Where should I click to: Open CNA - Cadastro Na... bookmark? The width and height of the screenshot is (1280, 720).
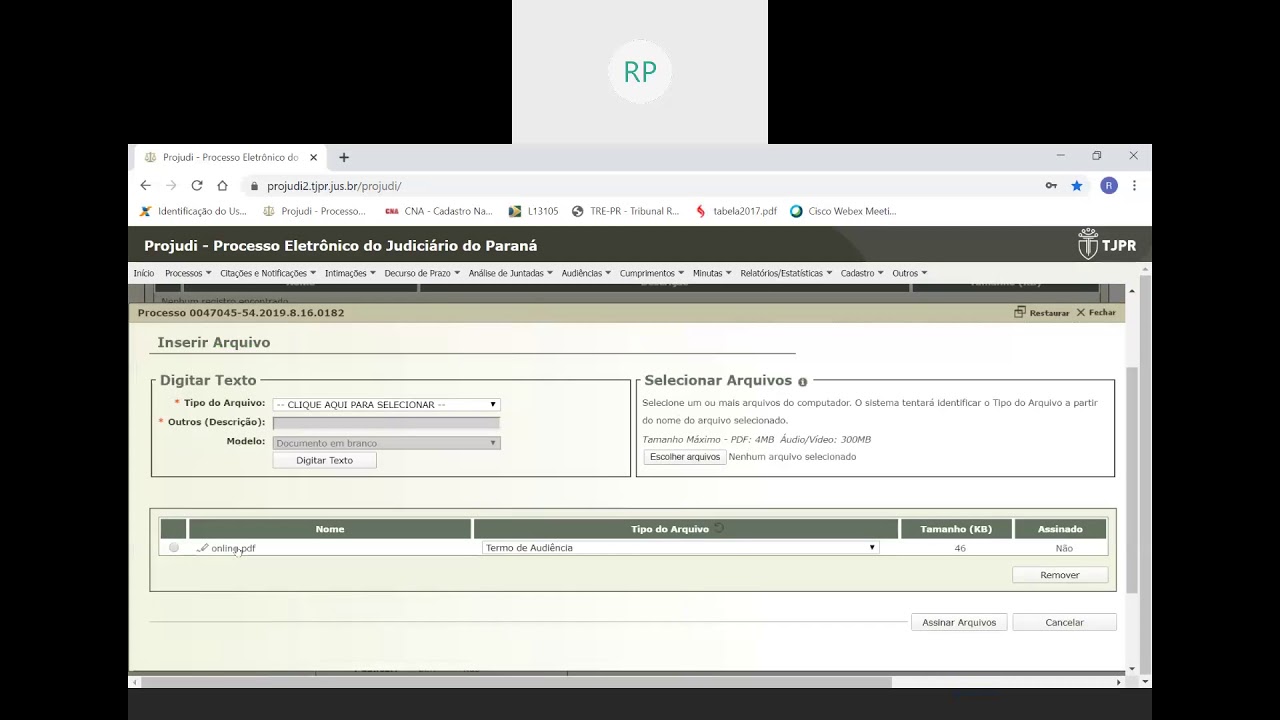[439, 211]
